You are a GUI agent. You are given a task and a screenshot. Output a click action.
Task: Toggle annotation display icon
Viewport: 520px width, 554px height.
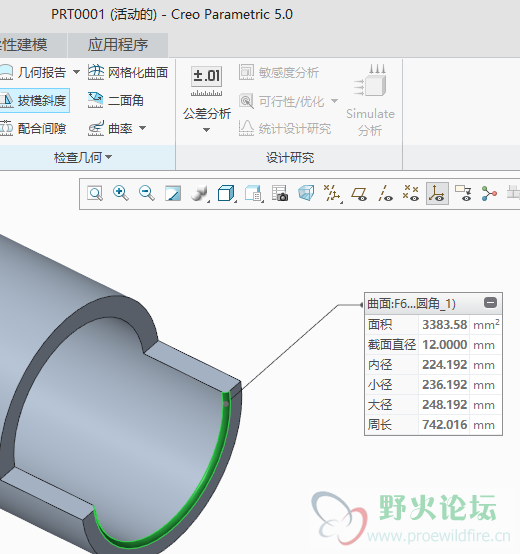point(463,193)
